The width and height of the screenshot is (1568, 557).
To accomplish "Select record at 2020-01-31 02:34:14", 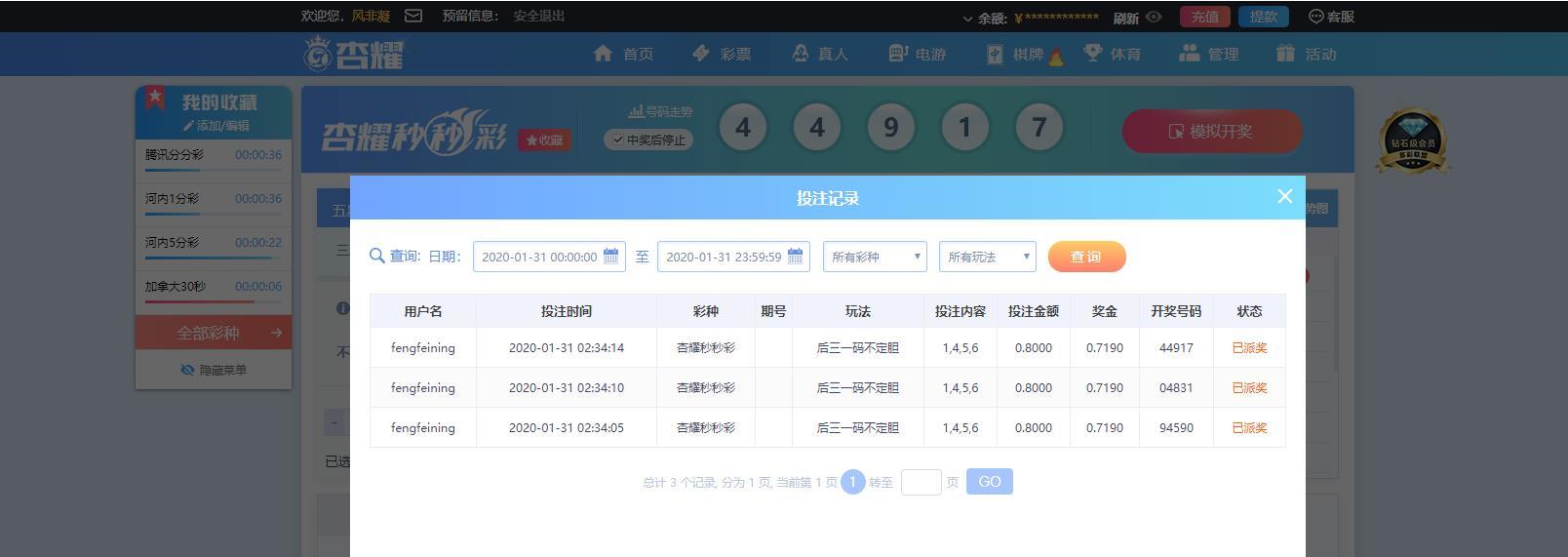I will point(828,347).
